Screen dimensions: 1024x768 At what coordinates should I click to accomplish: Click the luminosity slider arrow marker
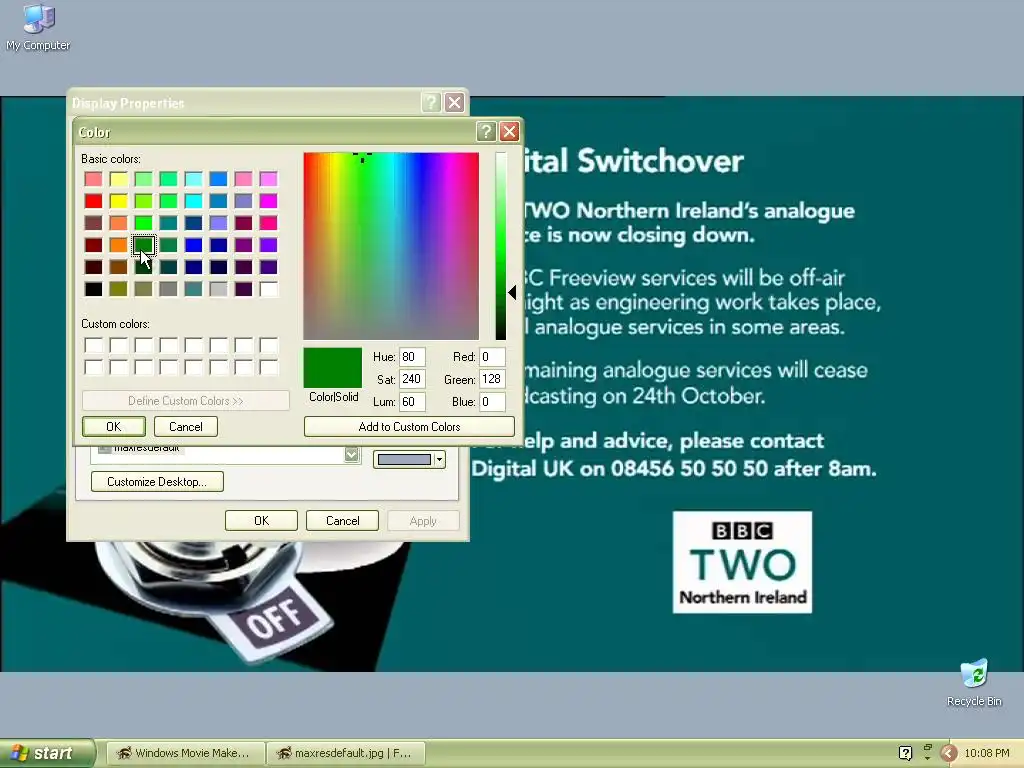pyautogui.click(x=513, y=293)
